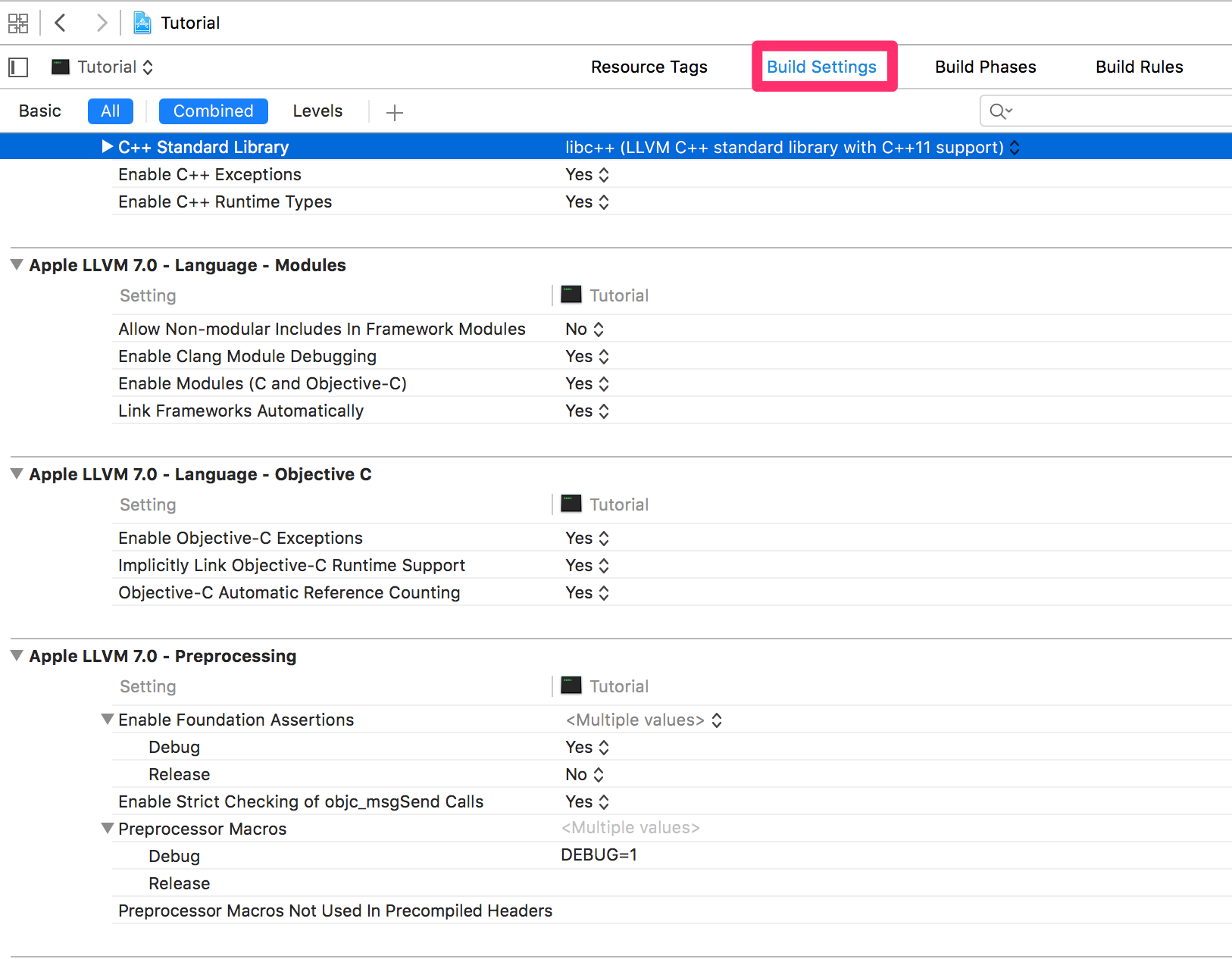Screen dimensions: 1232x959
Task: Select Combined view mode
Action: [214, 111]
